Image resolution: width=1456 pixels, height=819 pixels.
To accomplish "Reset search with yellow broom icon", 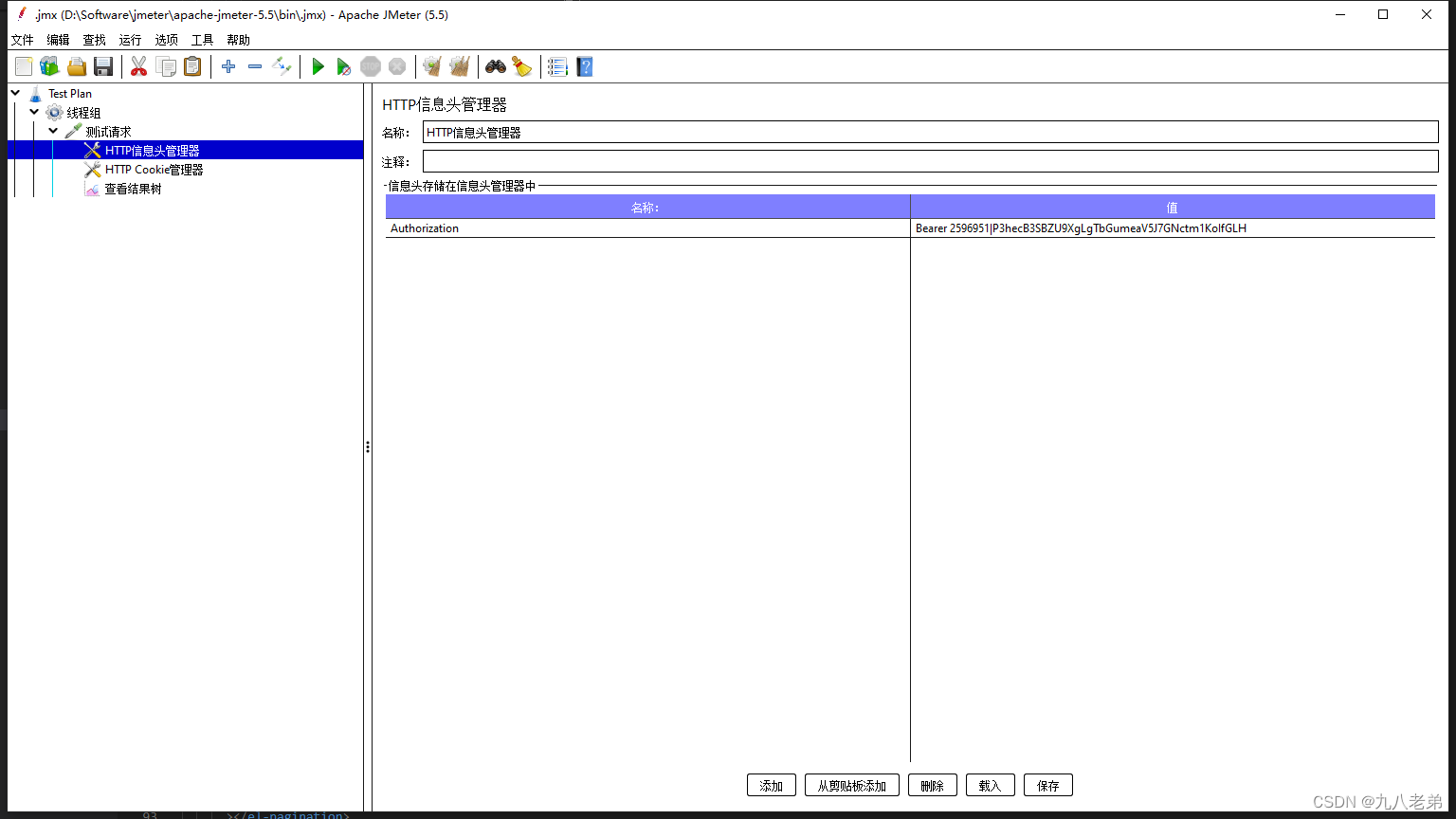I will coord(522,66).
